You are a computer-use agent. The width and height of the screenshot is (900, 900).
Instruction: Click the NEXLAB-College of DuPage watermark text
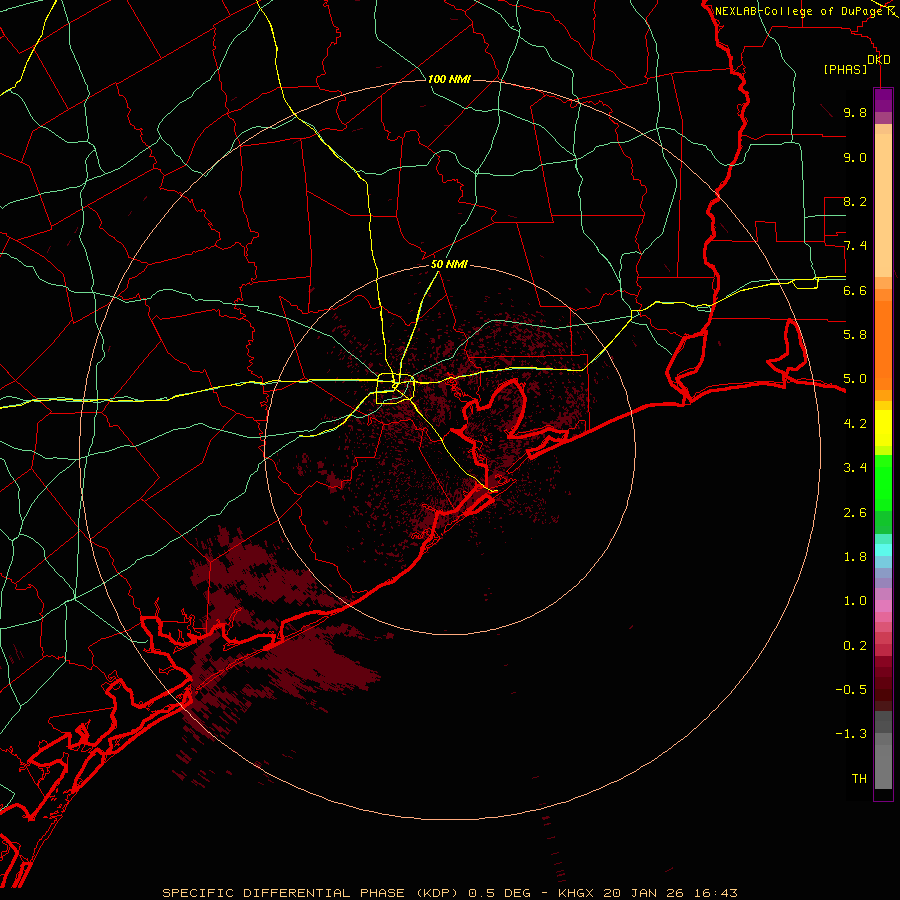[800, 11]
